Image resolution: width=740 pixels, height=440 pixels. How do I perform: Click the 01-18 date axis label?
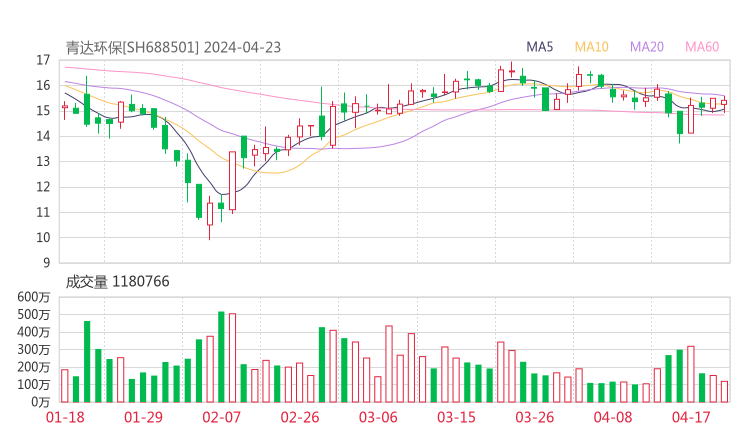(65, 417)
